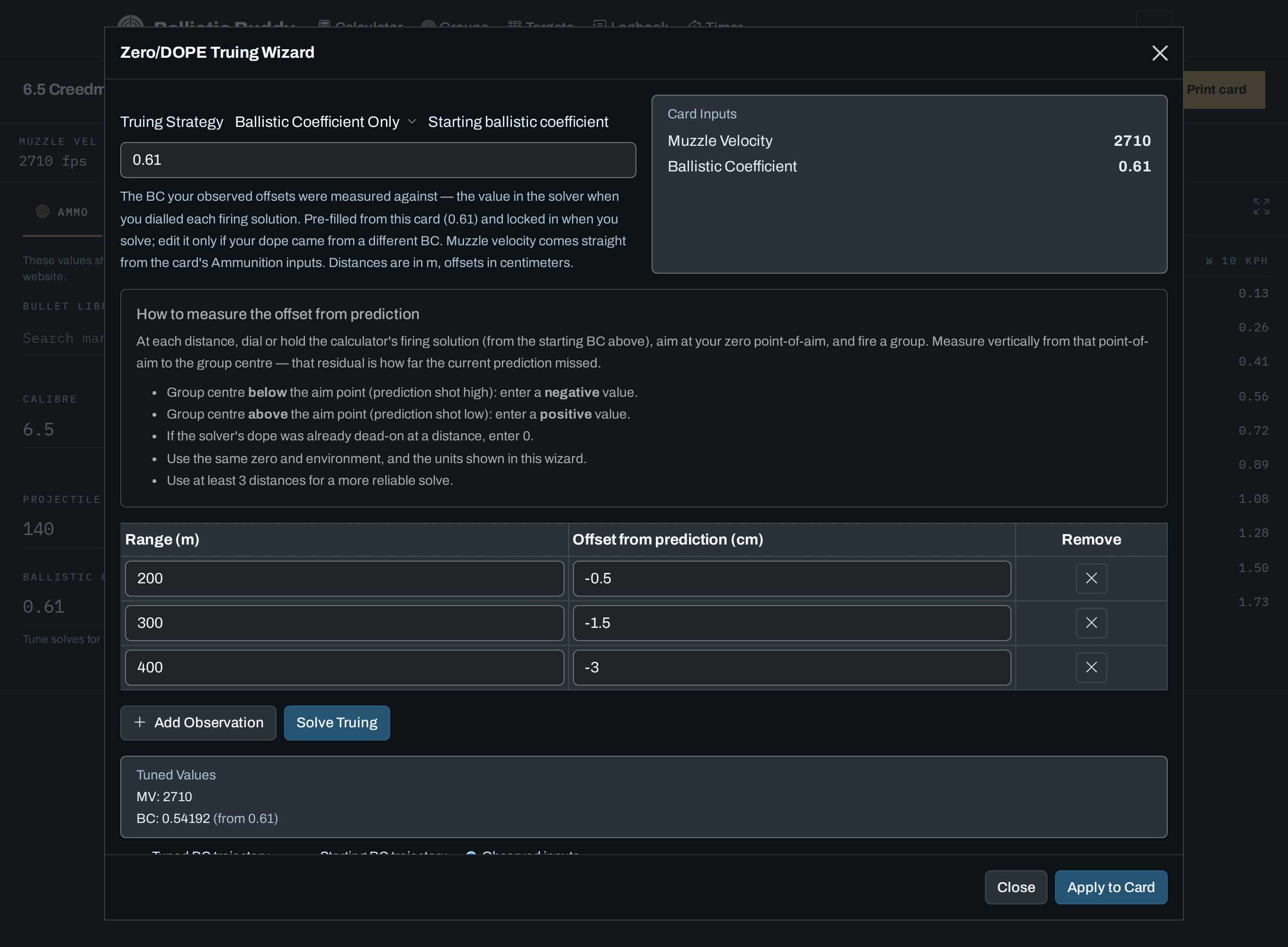Apply tuned values with Apply to Card
This screenshot has height=947, width=1288.
1111,887
